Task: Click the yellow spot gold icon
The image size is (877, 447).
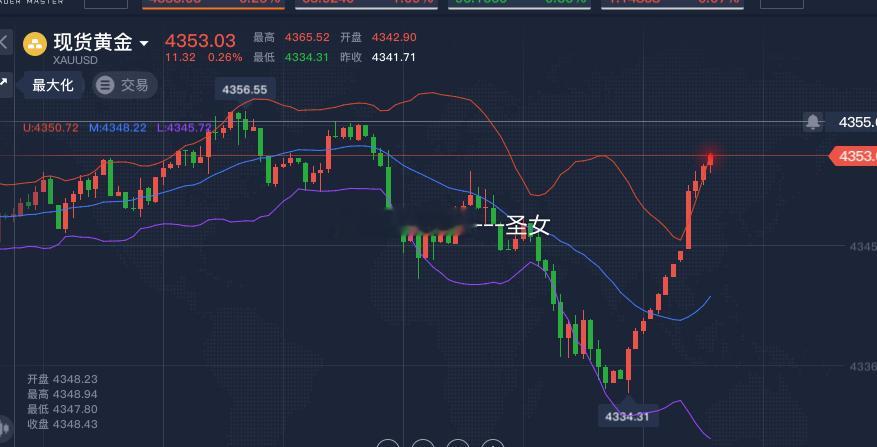Action: click(35, 44)
